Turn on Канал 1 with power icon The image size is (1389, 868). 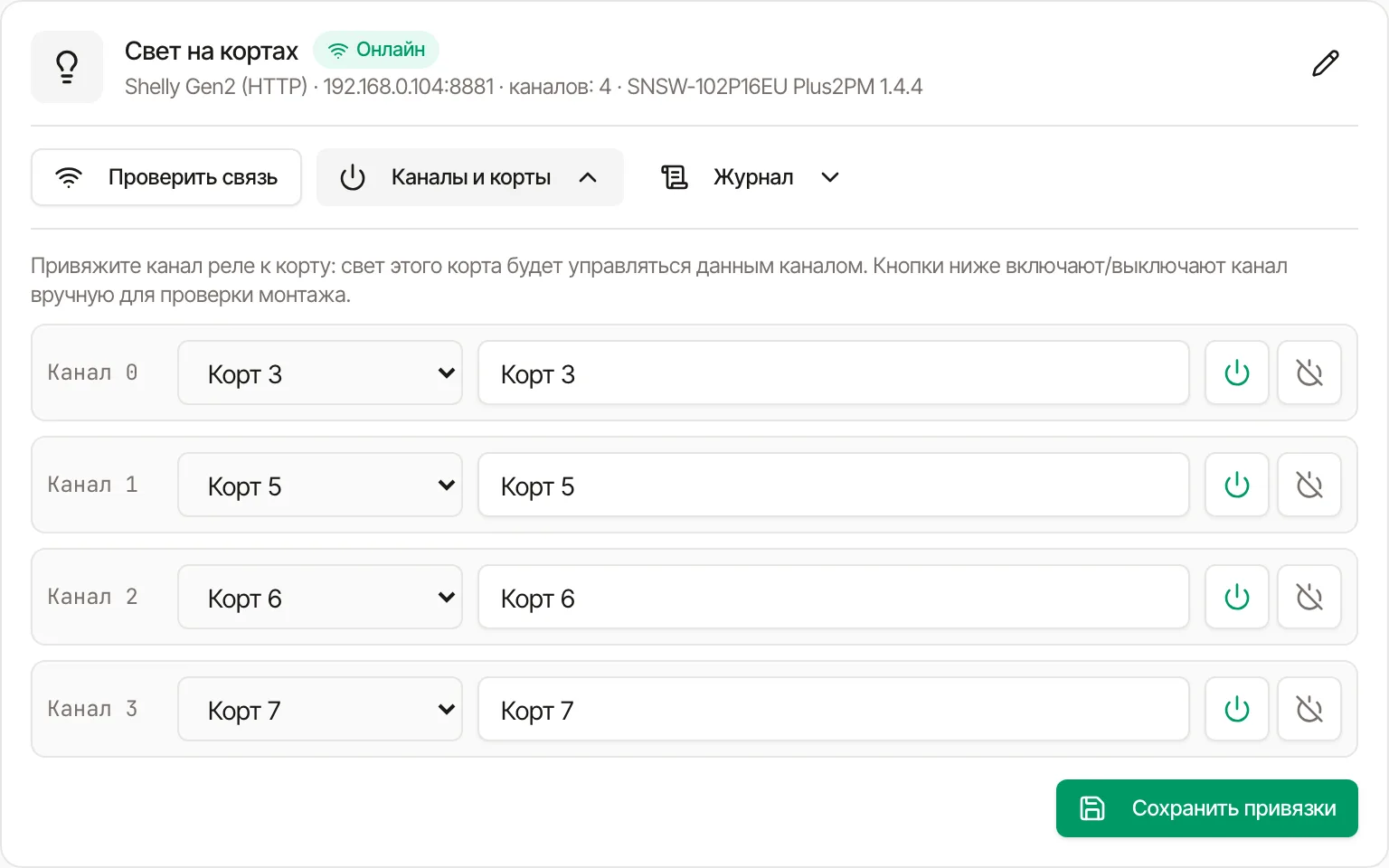point(1237,485)
